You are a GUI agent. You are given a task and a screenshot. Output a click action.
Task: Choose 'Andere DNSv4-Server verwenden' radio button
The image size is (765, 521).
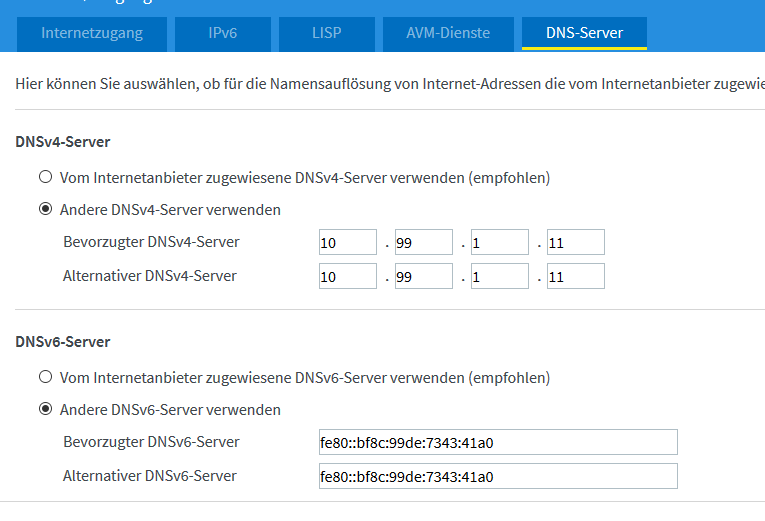[x=45, y=210]
